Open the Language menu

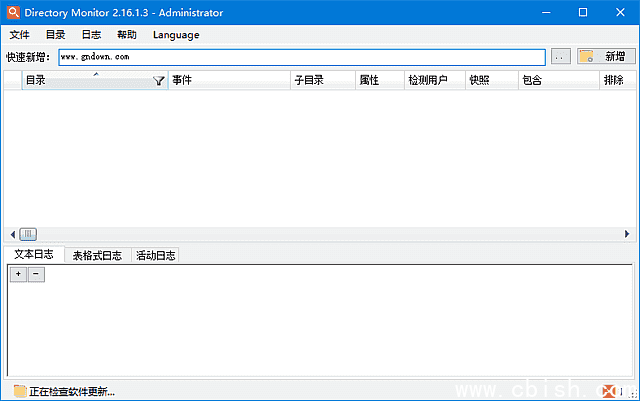176,35
